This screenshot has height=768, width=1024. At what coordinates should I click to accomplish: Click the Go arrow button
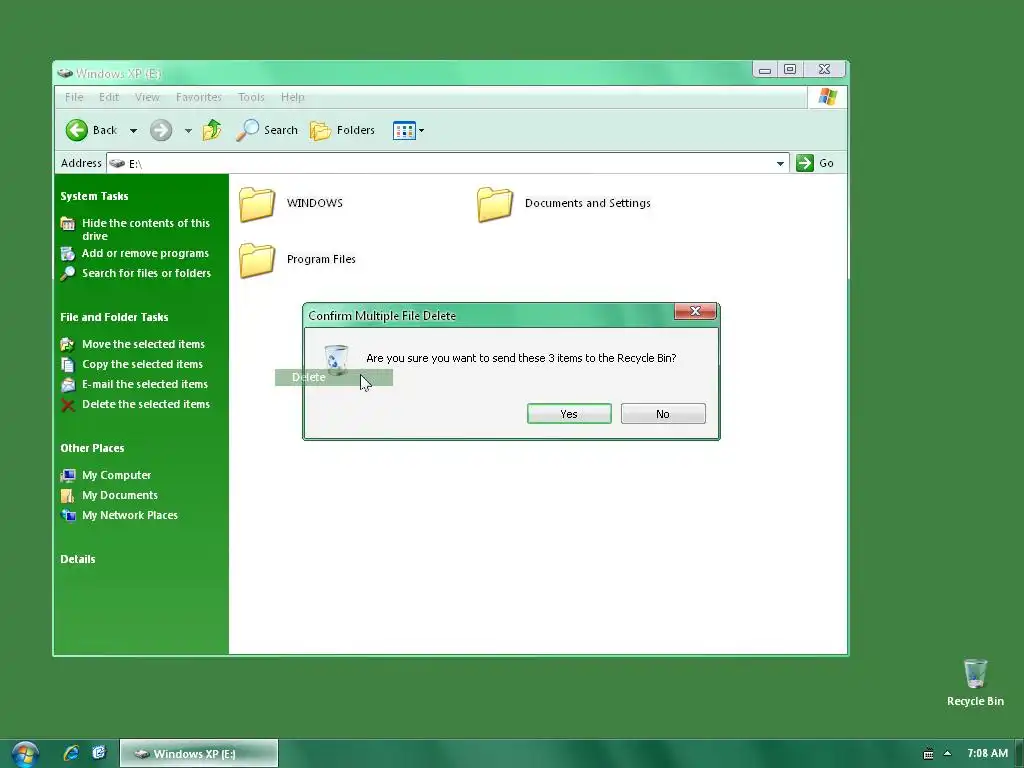(815, 163)
